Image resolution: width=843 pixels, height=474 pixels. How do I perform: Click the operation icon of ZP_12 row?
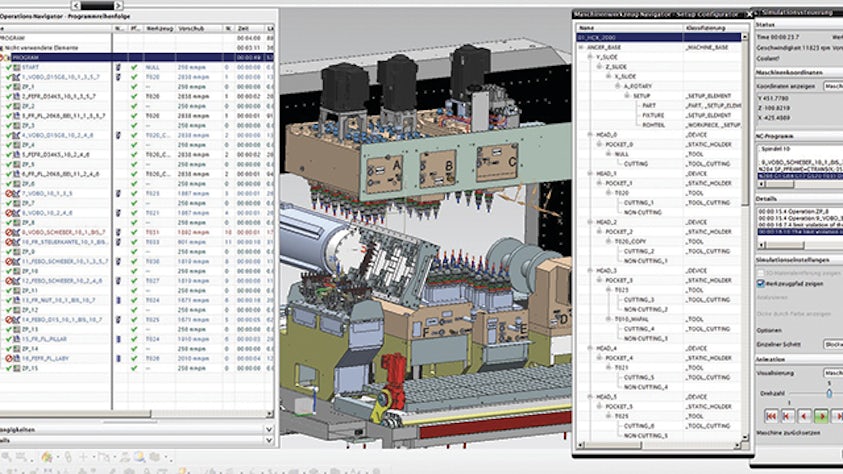[17, 310]
